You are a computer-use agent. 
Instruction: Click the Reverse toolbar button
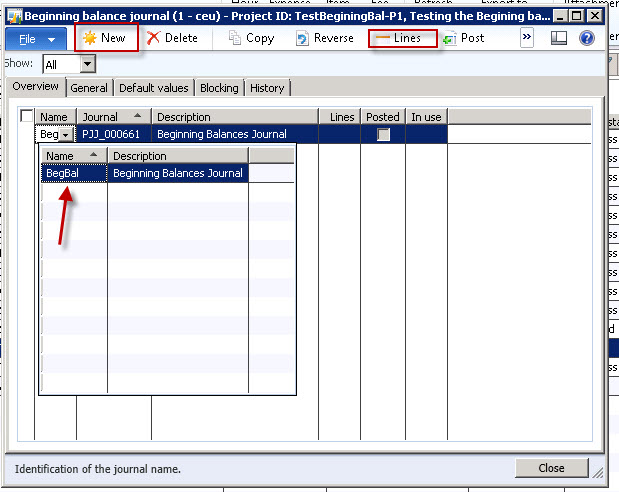pyautogui.click(x=324, y=38)
